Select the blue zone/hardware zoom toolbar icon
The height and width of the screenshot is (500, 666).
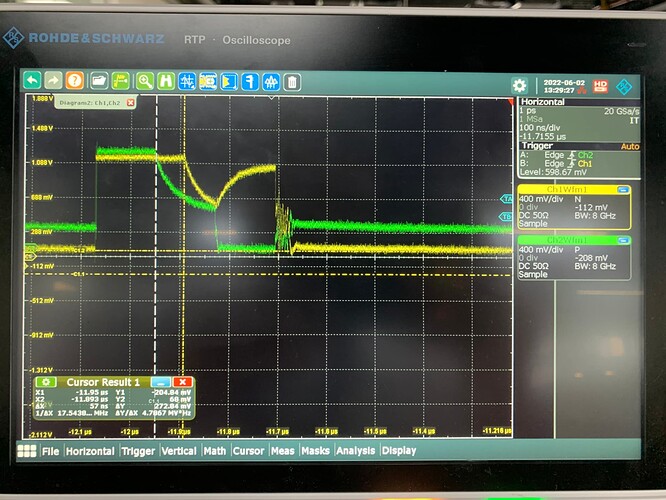(x=208, y=82)
